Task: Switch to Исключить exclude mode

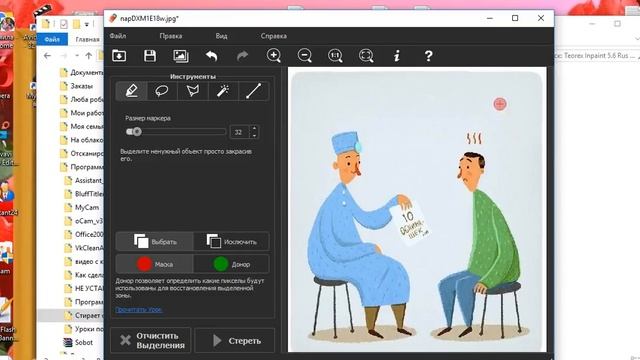Action: coord(231,241)
